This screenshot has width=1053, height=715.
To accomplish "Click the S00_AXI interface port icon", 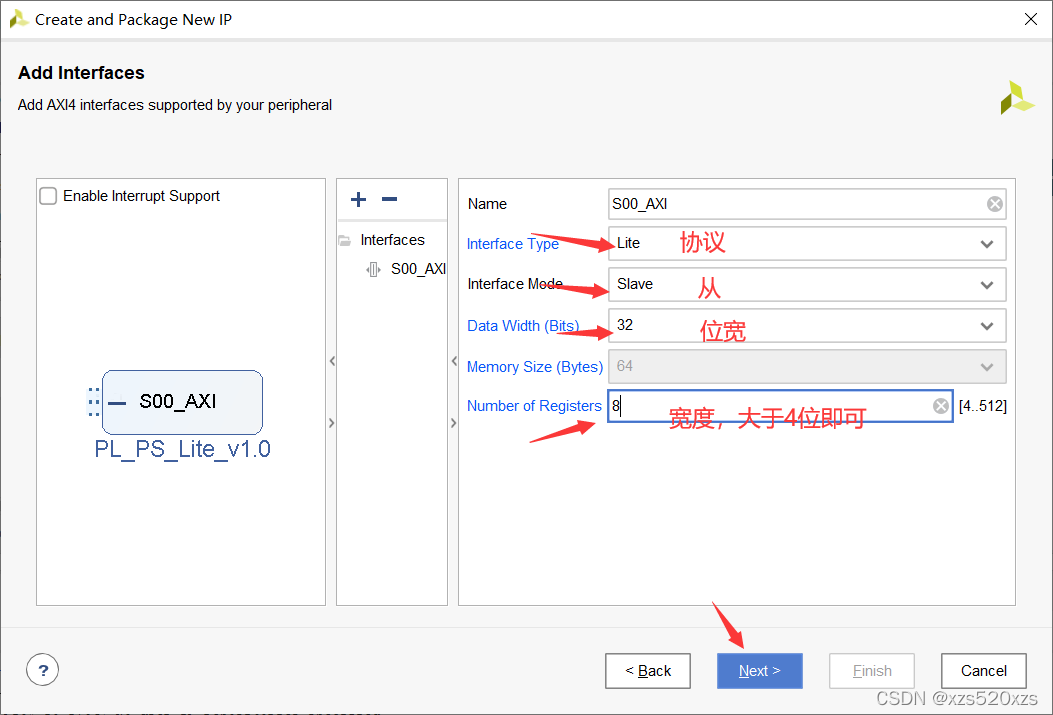I will point(373,269).
